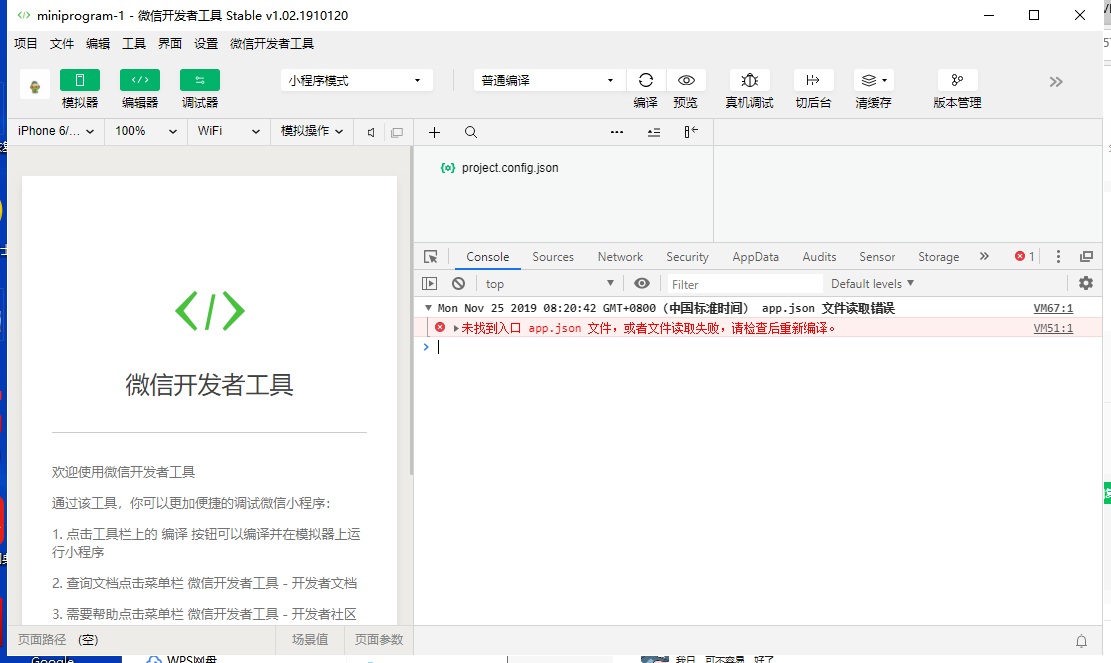The height and width of the screenshot is (663, 1111).
Task: Click the 版本管理 version control icon
Action: [957, 80]
